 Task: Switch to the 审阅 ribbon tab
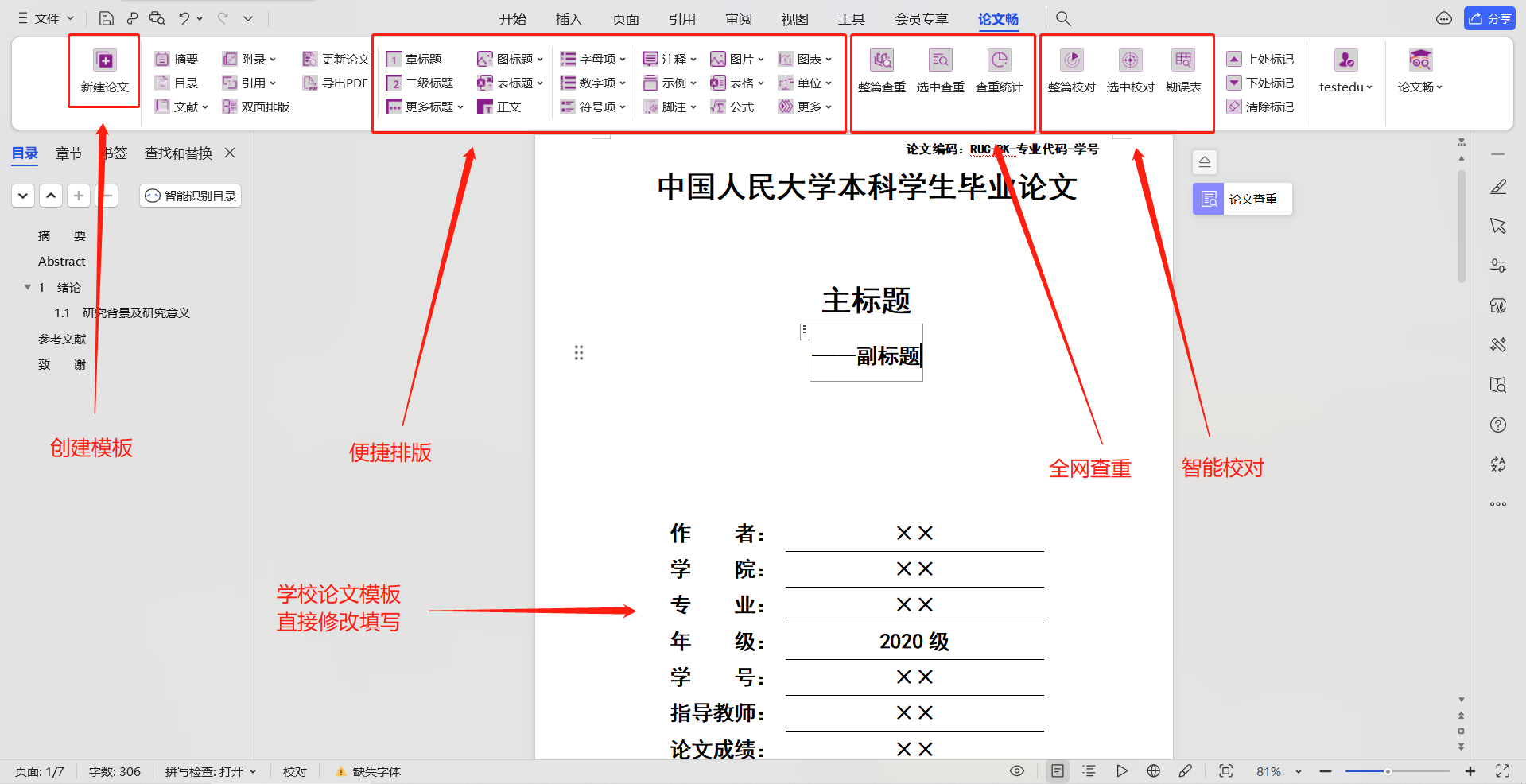pyautogui.click(x=738, y=18)
